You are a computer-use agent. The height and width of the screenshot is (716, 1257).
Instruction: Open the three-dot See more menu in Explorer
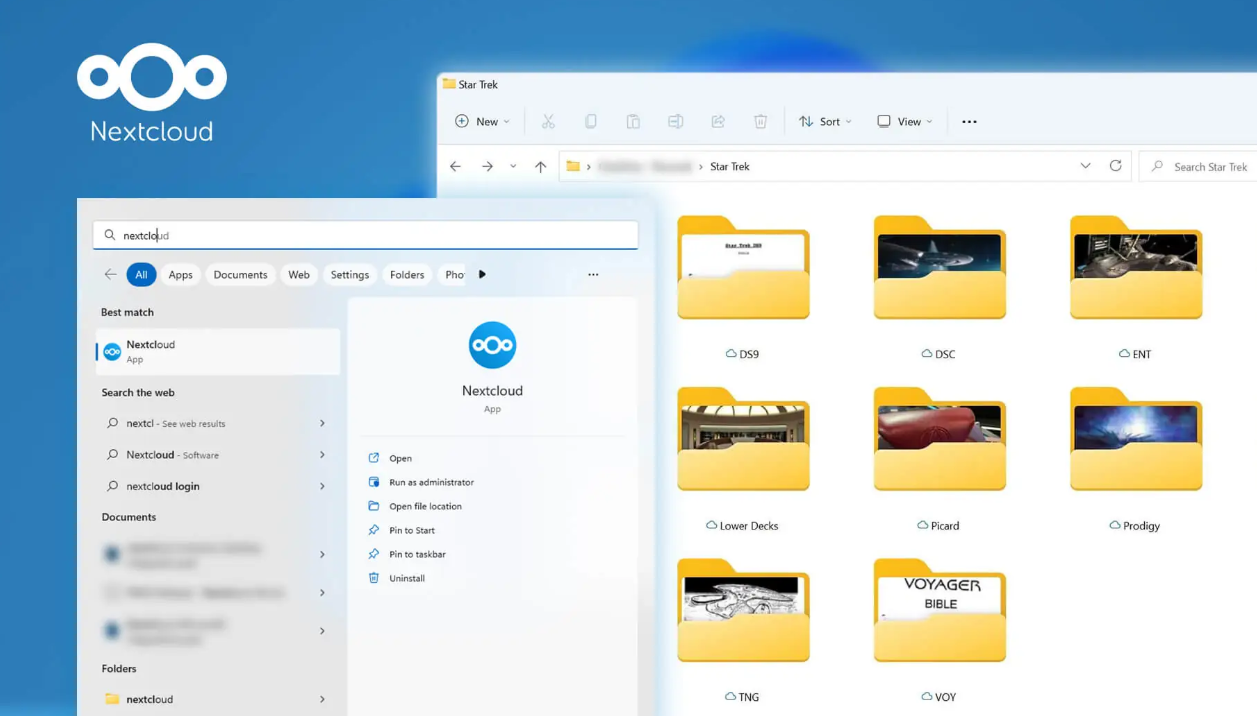[969, 121]
